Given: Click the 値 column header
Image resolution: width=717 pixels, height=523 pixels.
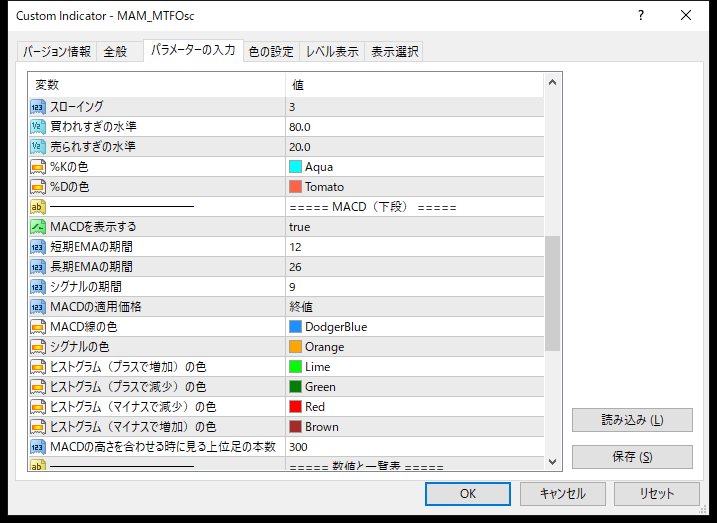Looking at the screenshot, I should [x=415, y=85].
